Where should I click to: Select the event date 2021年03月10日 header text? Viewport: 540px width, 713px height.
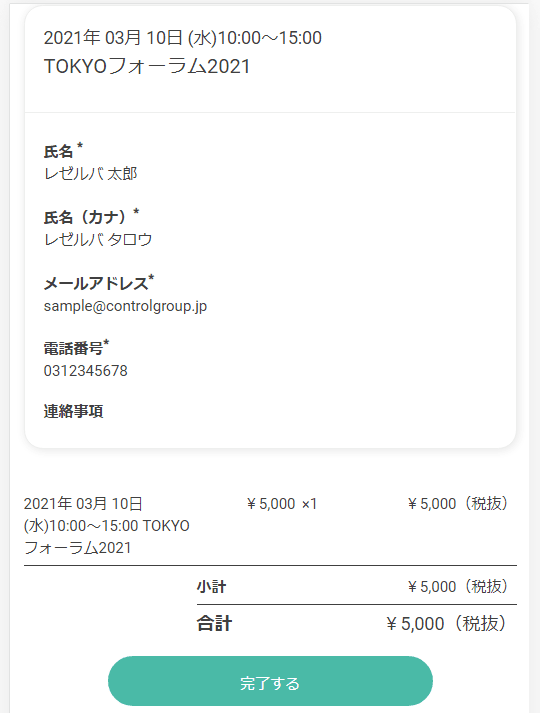click(x=183, y=38)
